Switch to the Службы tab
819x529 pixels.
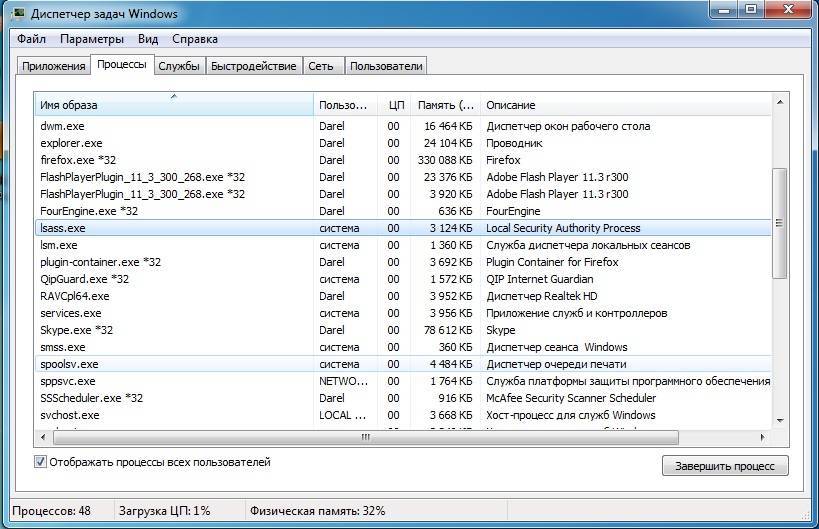[x=179, y=66]
